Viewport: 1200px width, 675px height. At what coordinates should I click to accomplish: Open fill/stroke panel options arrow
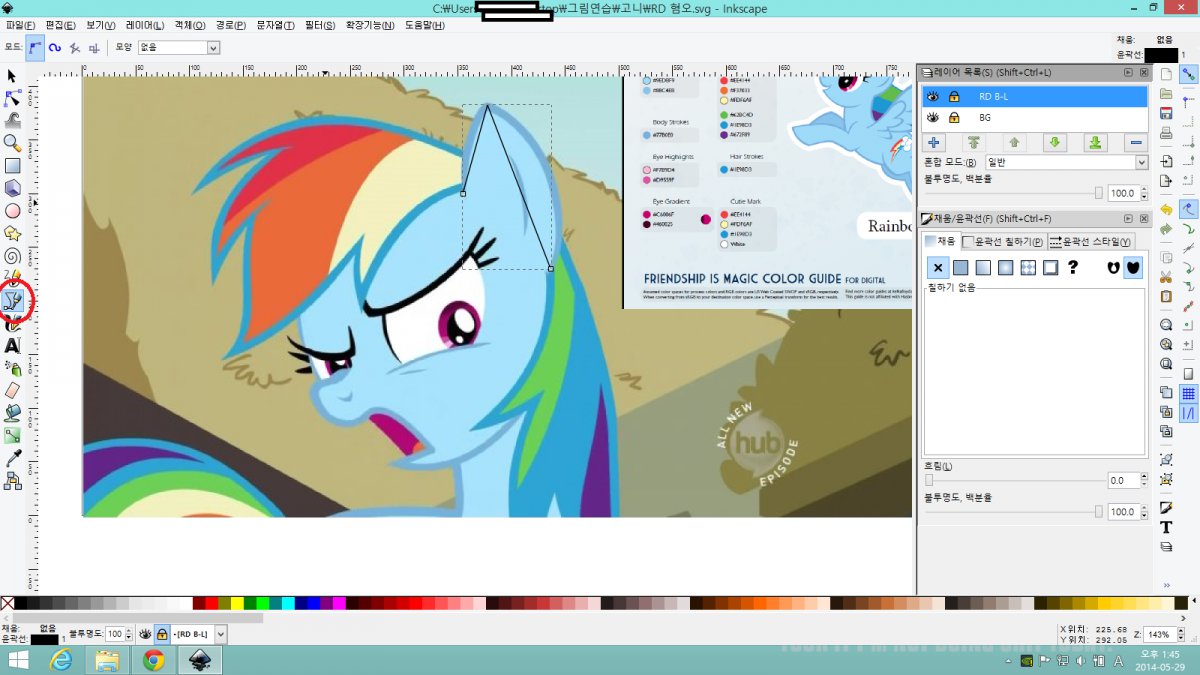[x=1128, y=218]
